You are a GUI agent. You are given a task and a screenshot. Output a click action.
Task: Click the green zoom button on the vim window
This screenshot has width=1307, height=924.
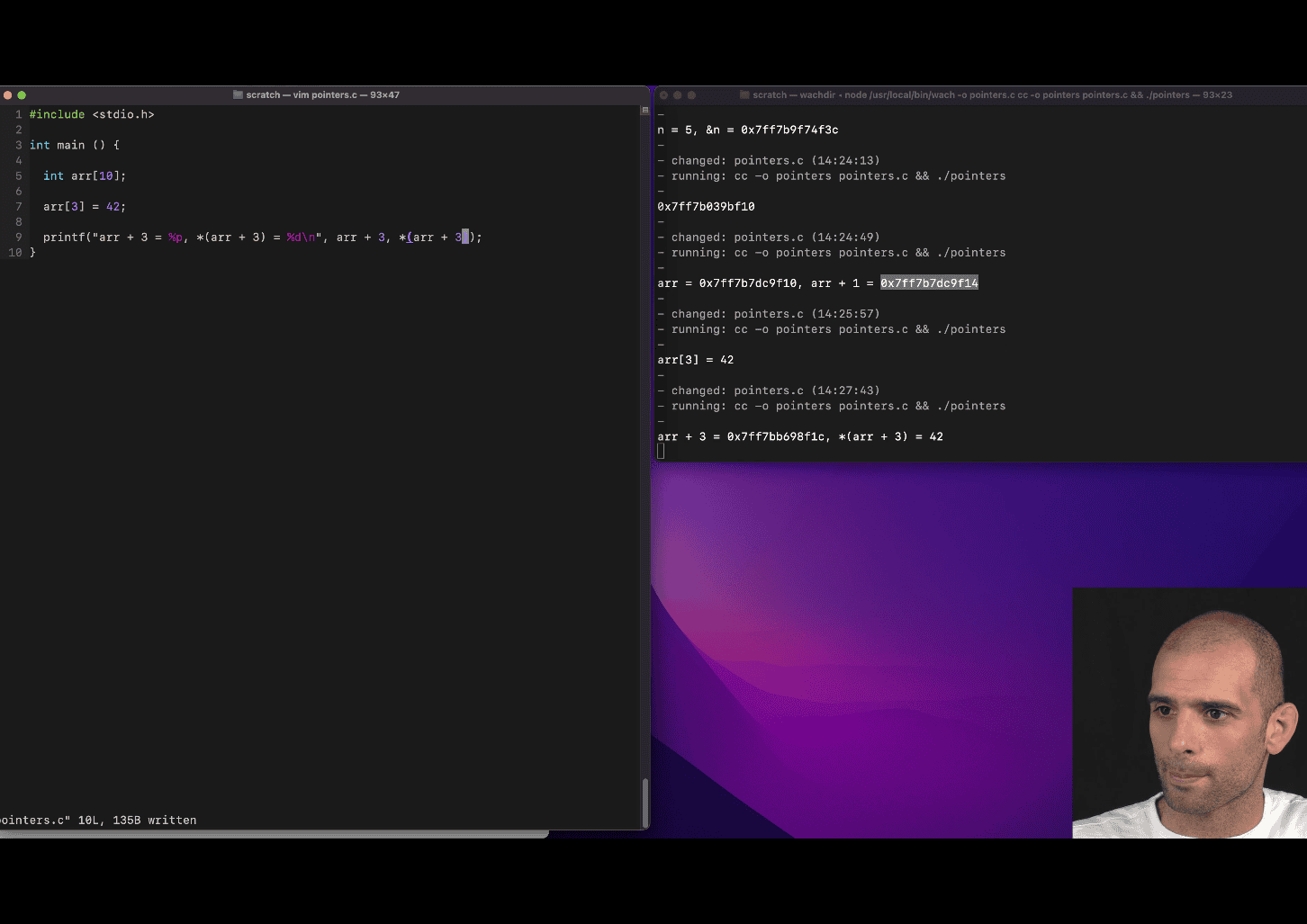[22, 94]
